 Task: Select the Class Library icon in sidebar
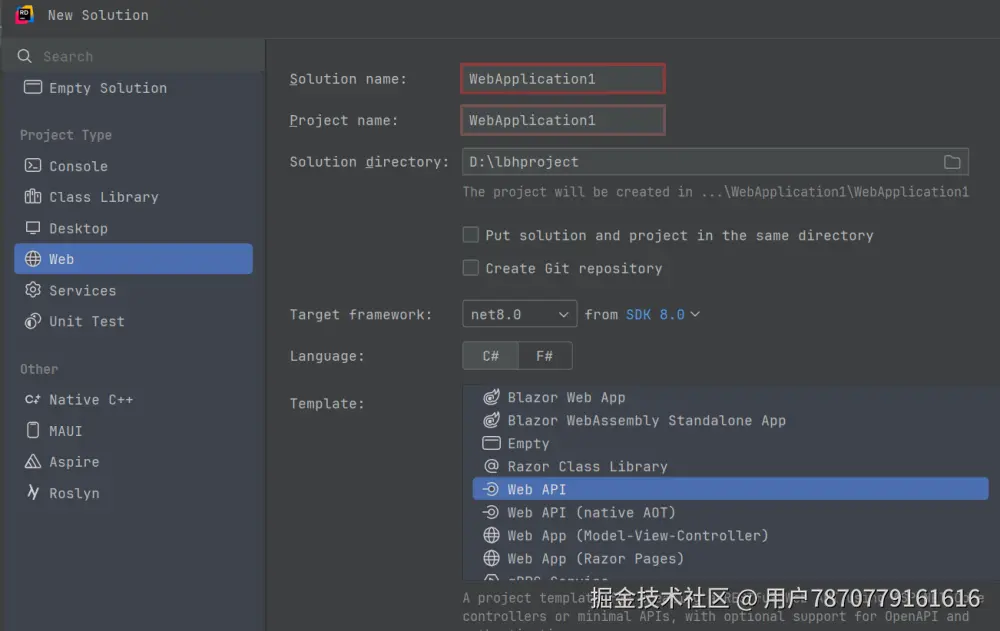[32, 197]
